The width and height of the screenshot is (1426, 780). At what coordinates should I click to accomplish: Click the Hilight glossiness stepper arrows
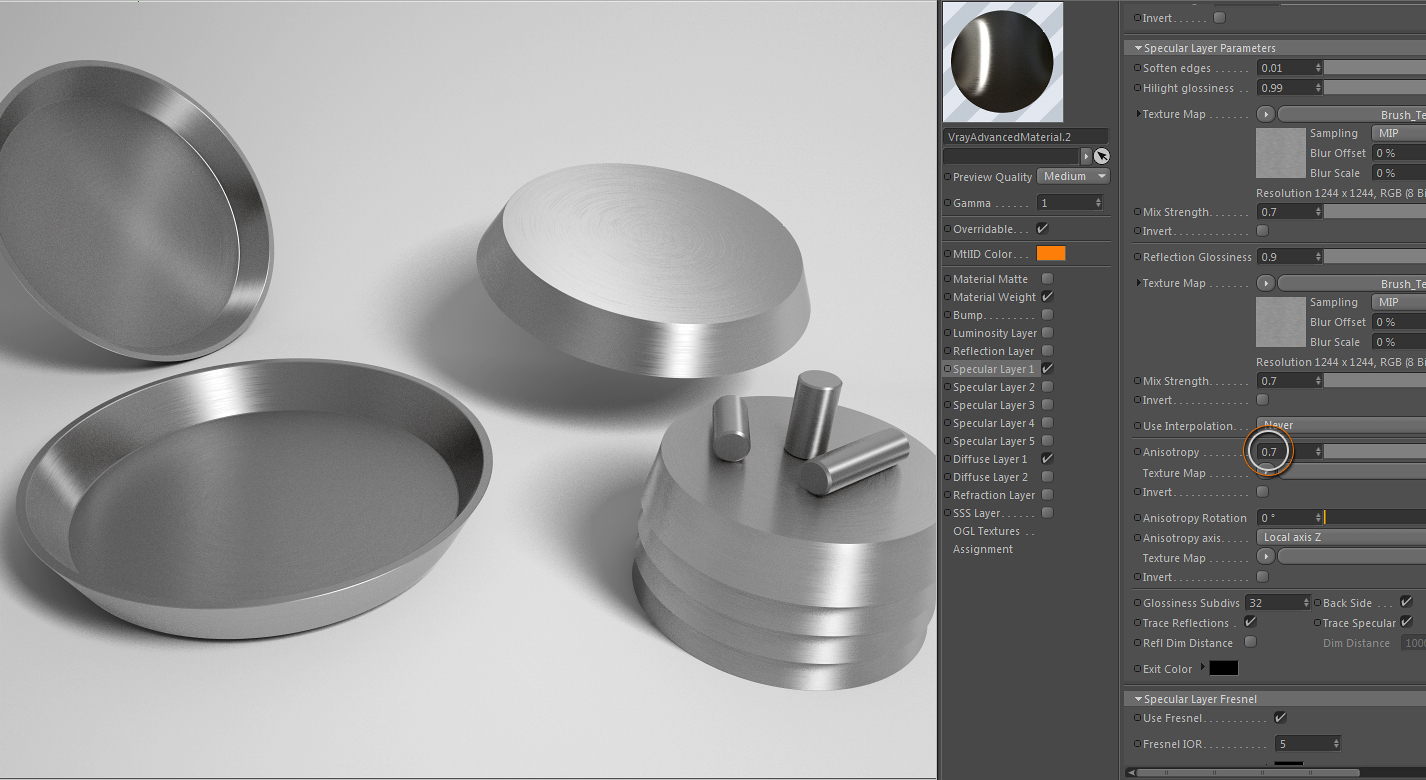coord(1318,88)
